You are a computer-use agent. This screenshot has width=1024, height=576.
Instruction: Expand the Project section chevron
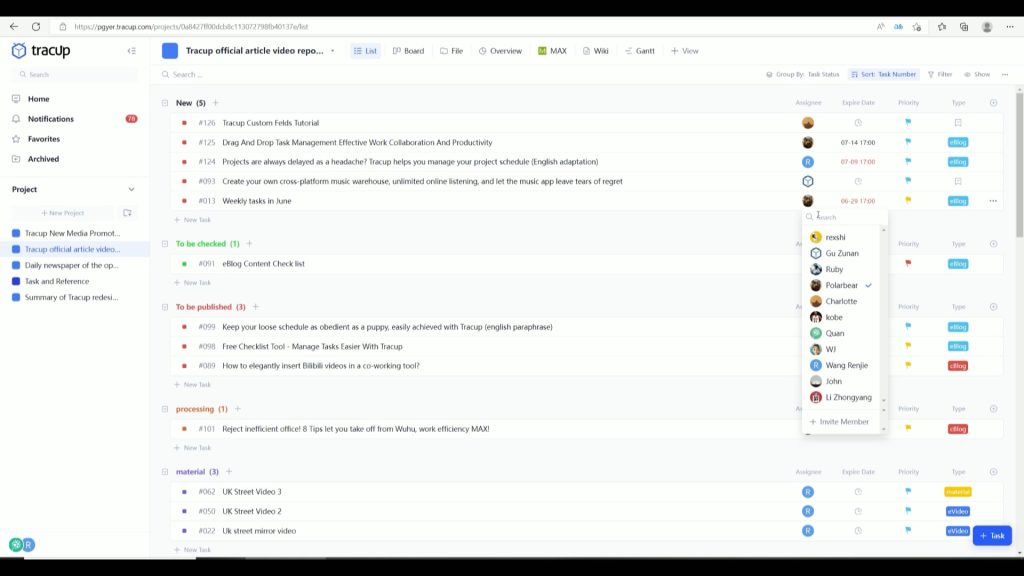pyautogui.click(x=131, y=189)
